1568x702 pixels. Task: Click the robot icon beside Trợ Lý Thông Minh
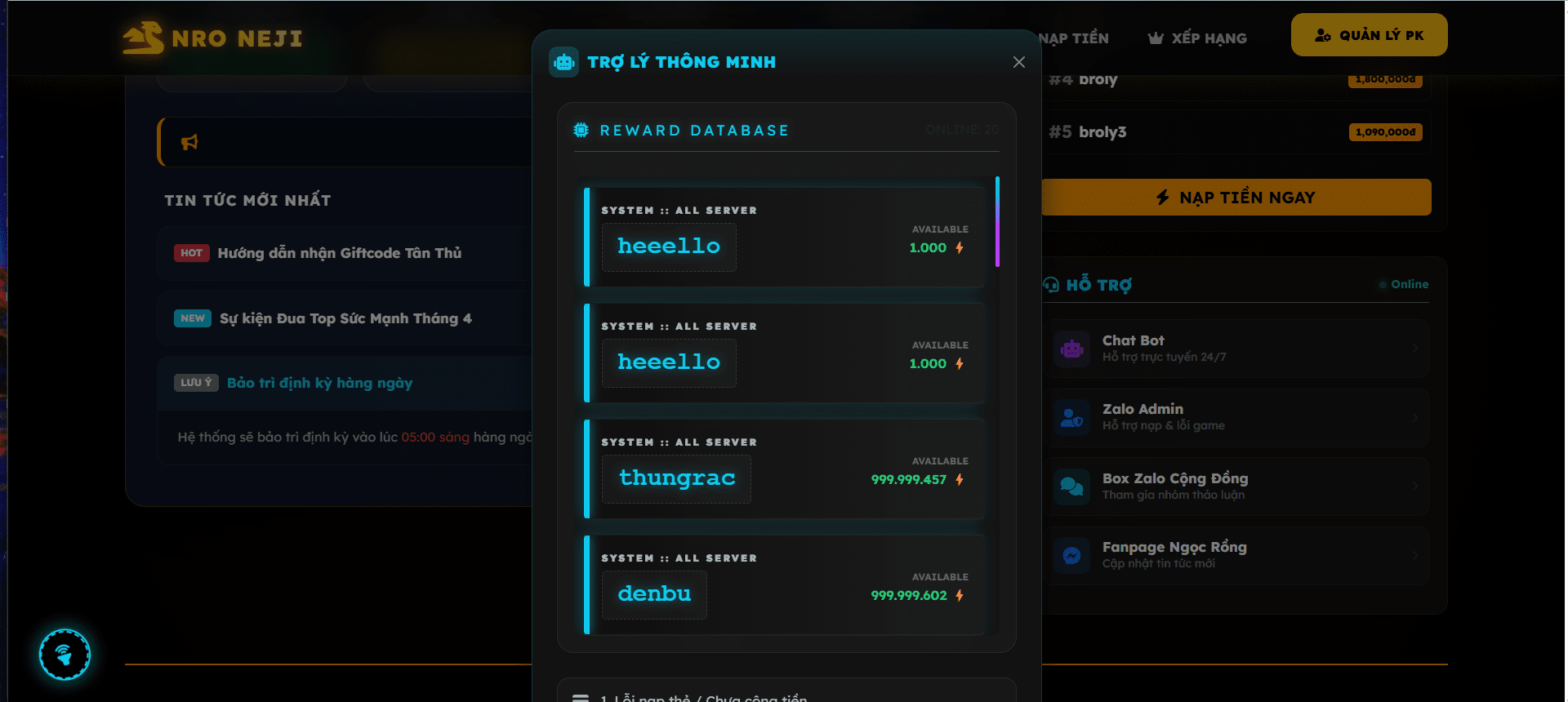(x=563, y=62)
